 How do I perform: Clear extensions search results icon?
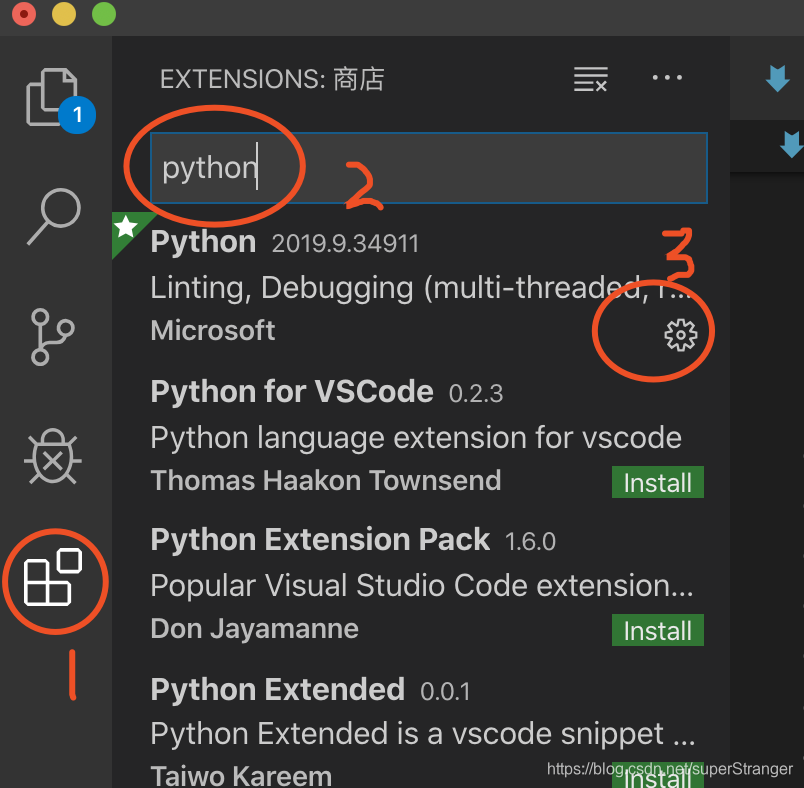pyautogui.click(x=591, y=79)
